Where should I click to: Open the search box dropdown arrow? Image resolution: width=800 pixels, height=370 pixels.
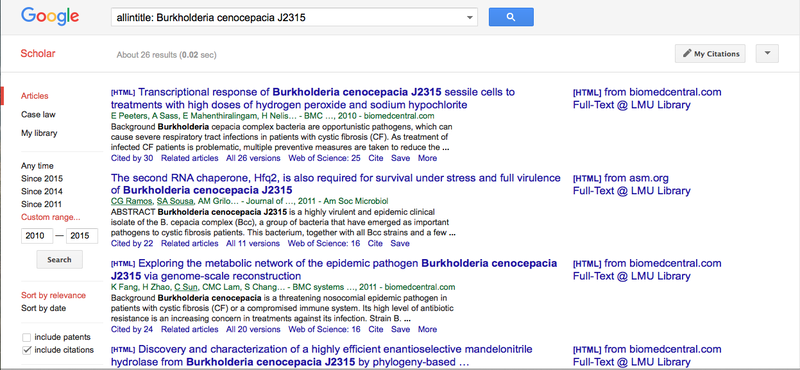click(x=470, y=18)
